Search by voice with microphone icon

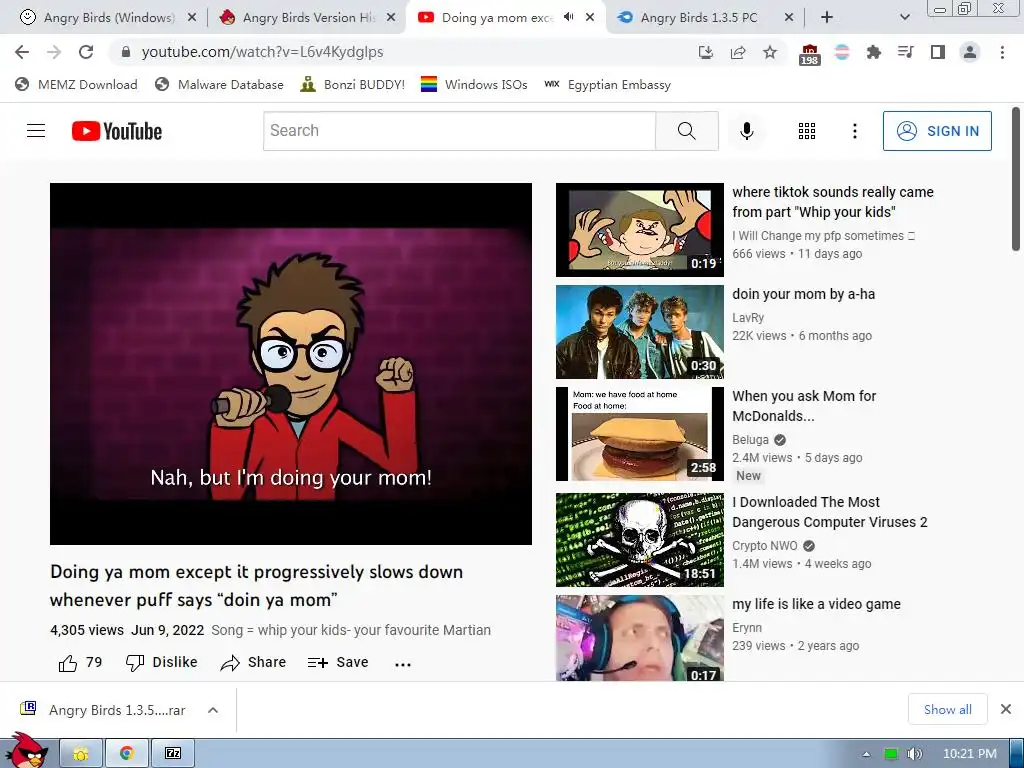click(x=746, y=131)
